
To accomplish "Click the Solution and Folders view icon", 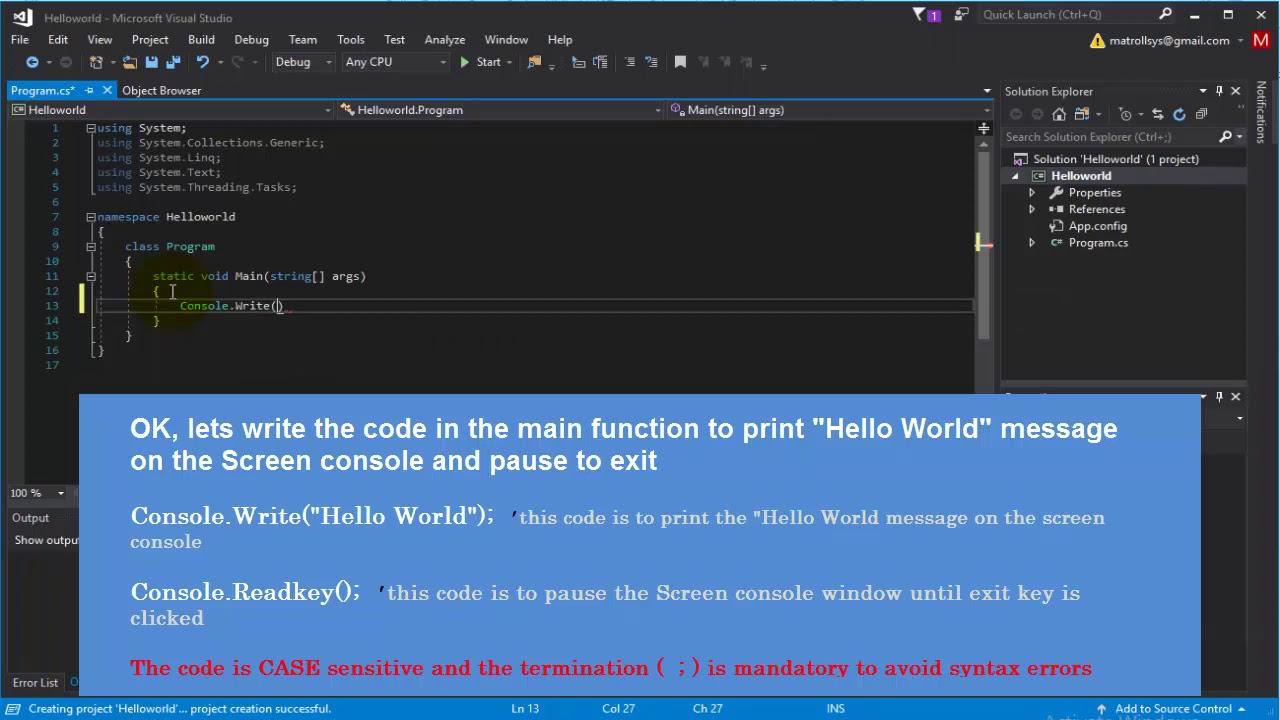I will tap(1083, 114).
